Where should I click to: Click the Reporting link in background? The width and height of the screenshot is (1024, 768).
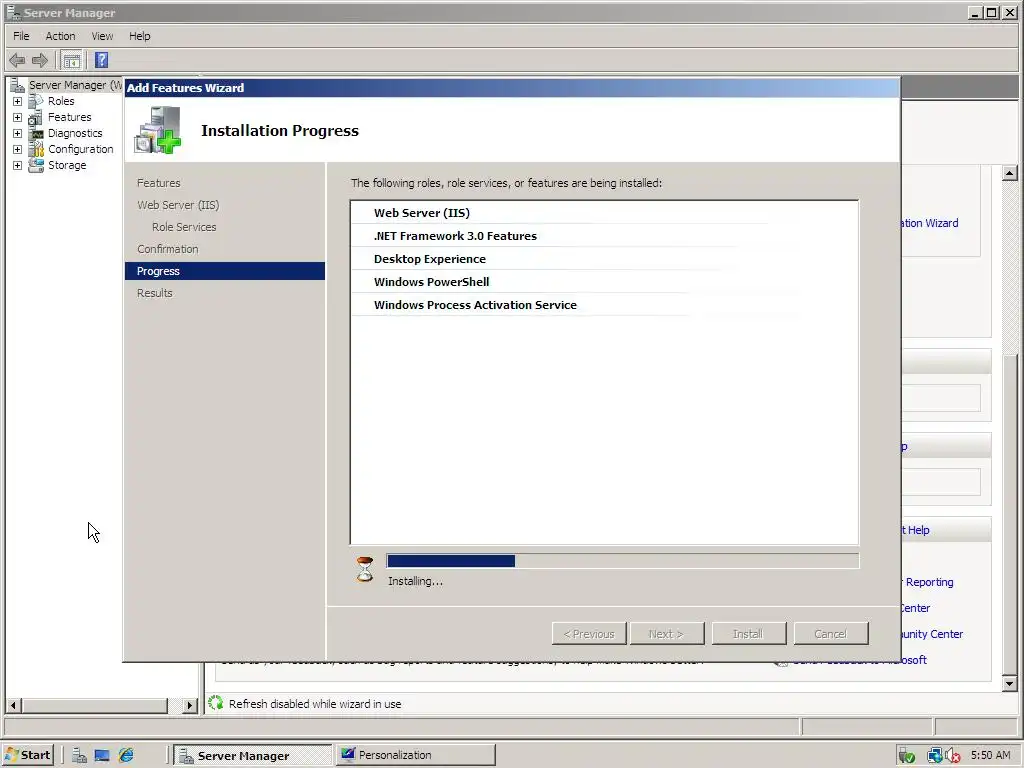[x=929, y=582]
